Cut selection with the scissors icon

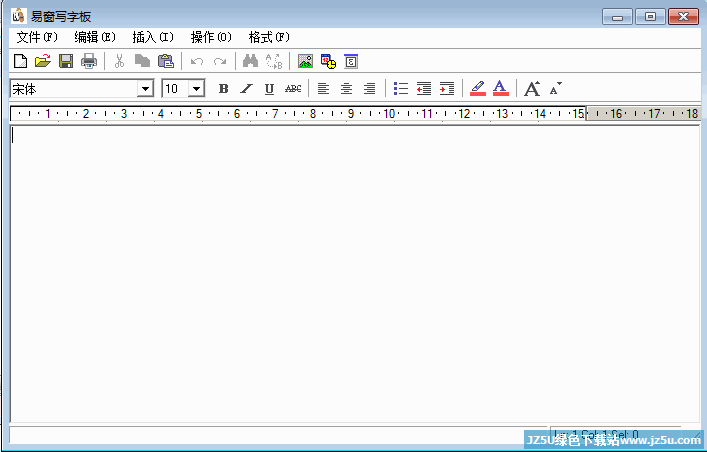coord(119,61)
